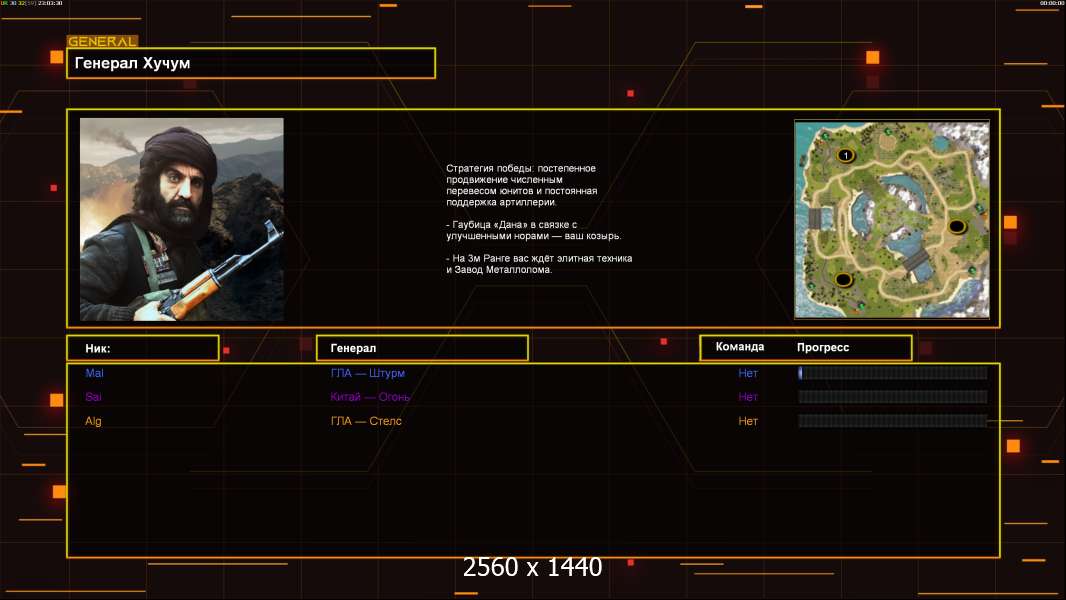
Task: Click the Команда column header
Action: pyautogui.click(x=740, y=347)
